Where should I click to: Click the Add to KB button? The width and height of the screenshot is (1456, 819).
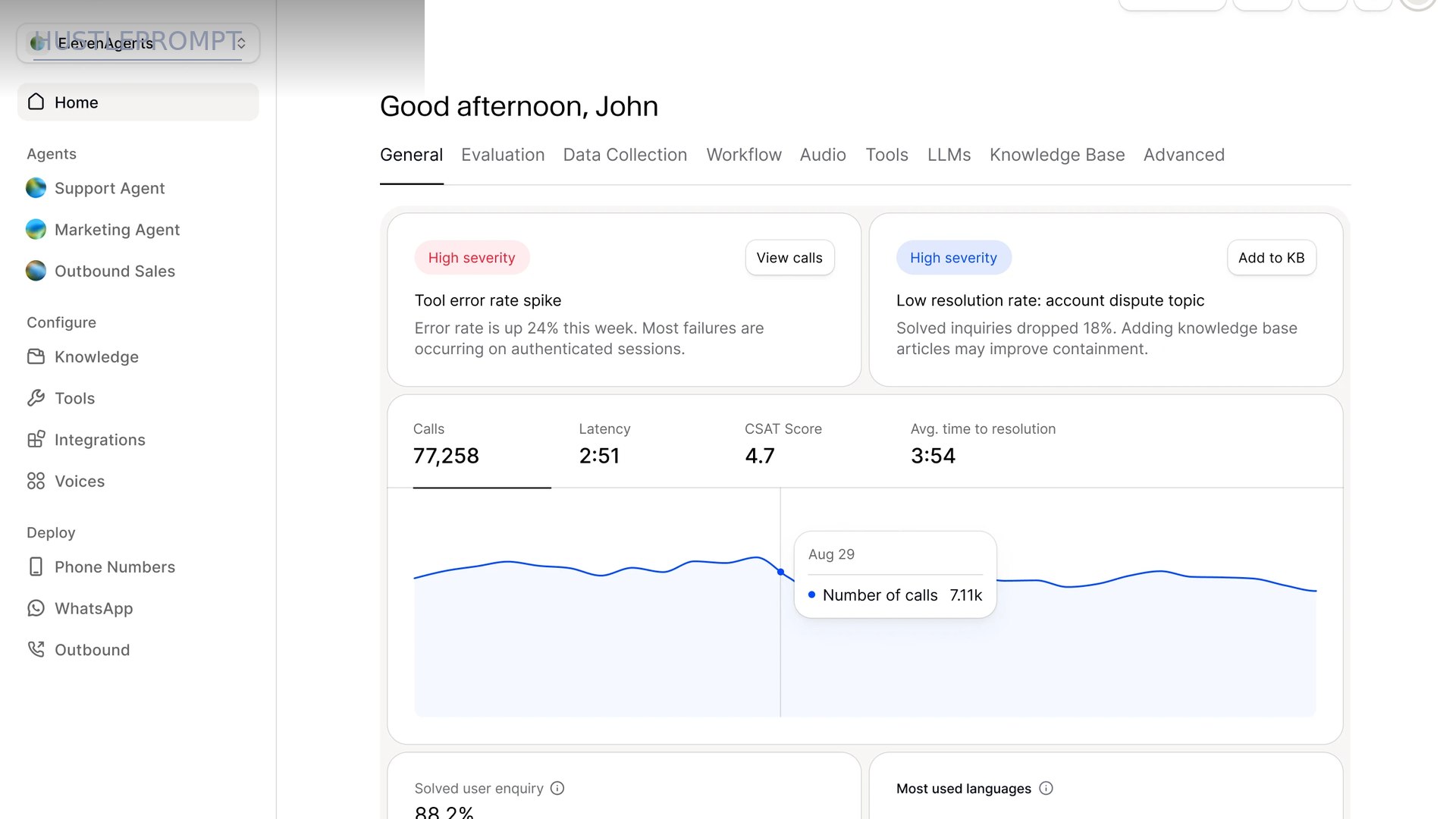click(x=1271, y=258)
